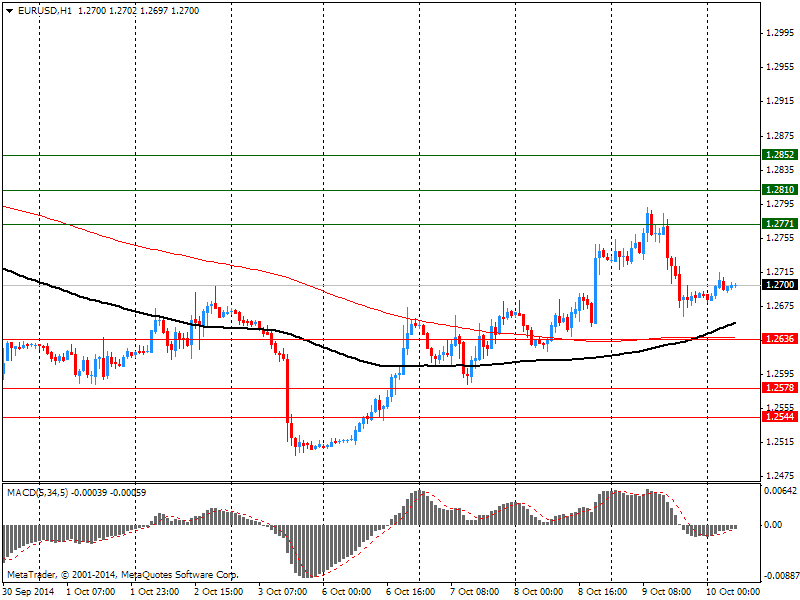Click the 30 Sep 2014 time axis label
Viewport: 800px width, 600px height.
(x=28, y=592)
